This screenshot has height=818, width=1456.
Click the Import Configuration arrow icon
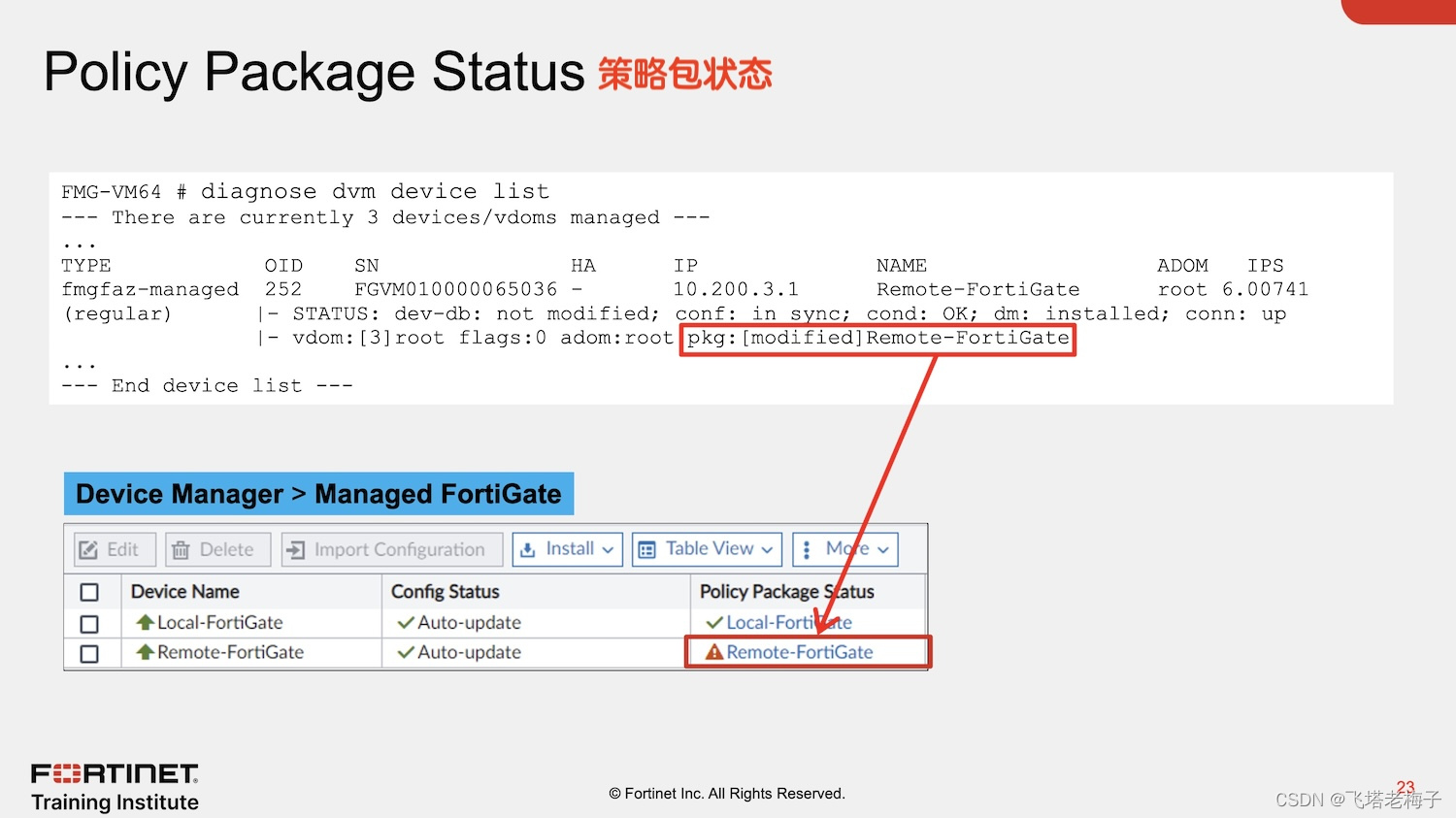click(295, 550)
